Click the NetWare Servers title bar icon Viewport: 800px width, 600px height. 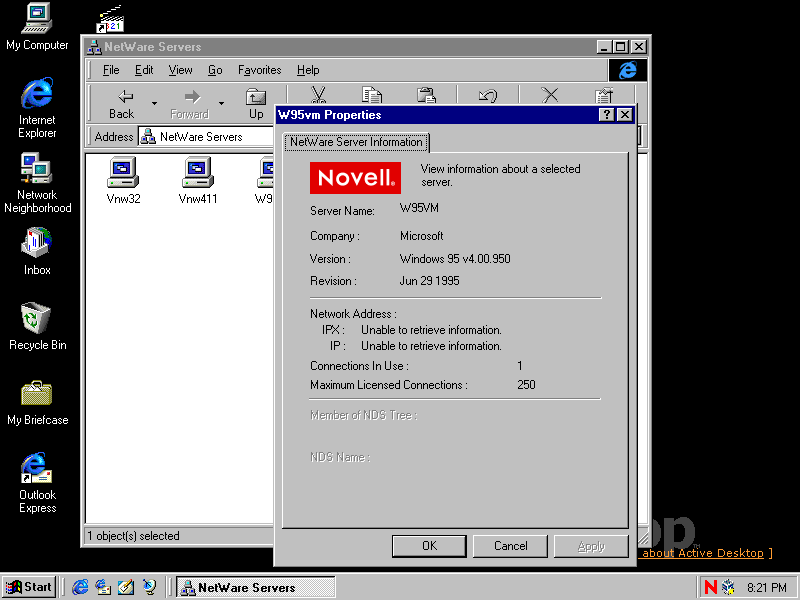click(x=94, y=47)
